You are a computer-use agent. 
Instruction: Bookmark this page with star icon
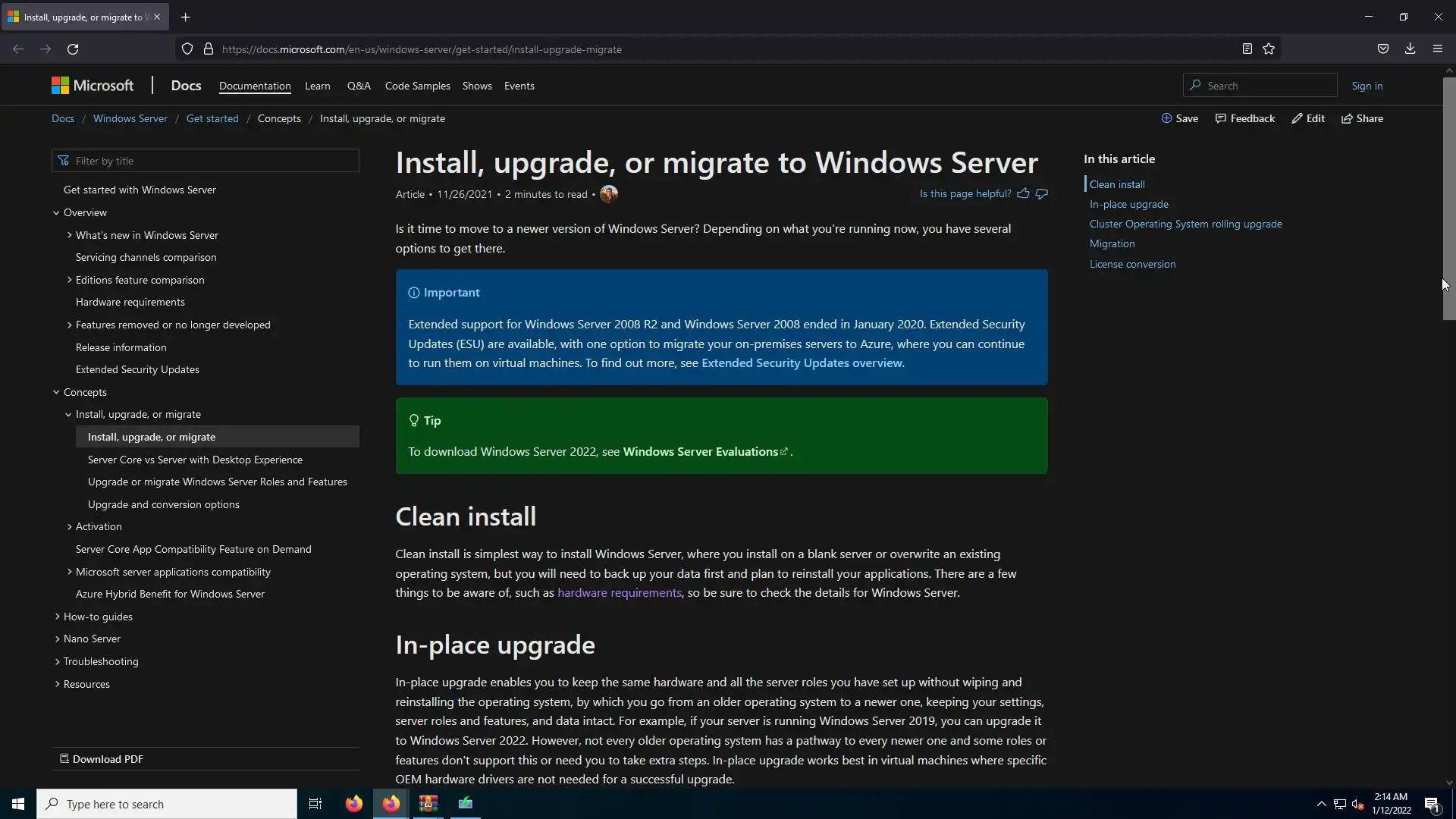(1269, 49)
